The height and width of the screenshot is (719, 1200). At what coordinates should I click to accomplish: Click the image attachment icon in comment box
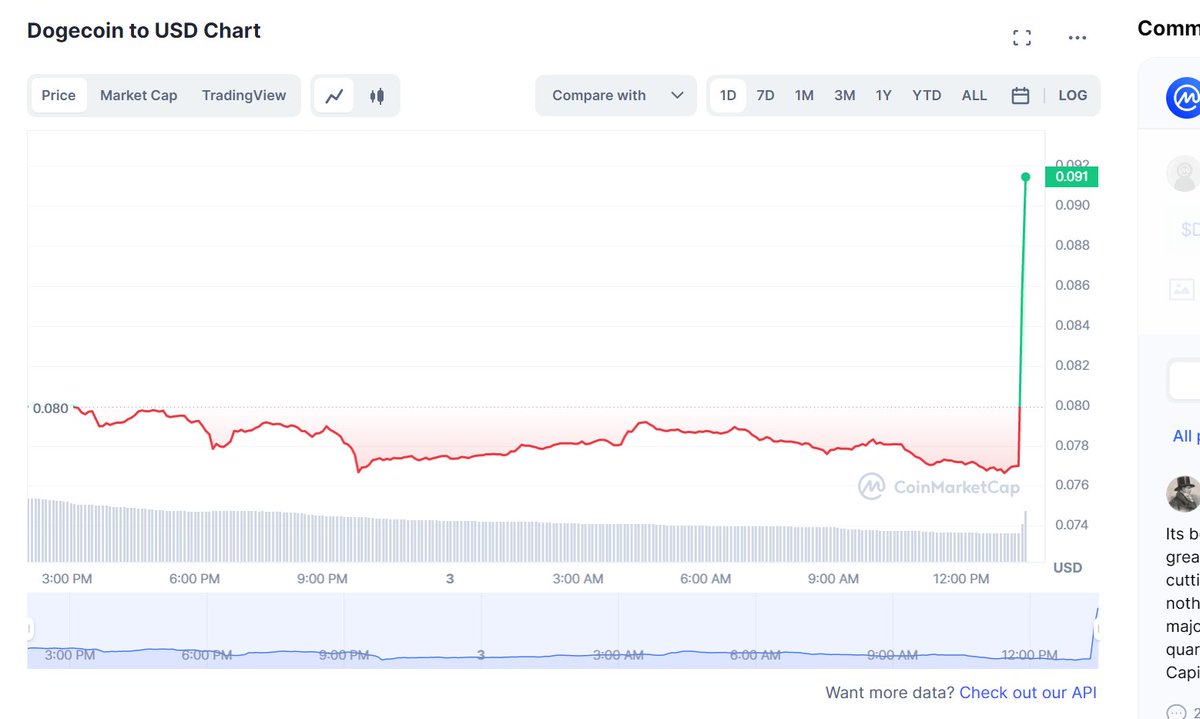click(1182, 290)
